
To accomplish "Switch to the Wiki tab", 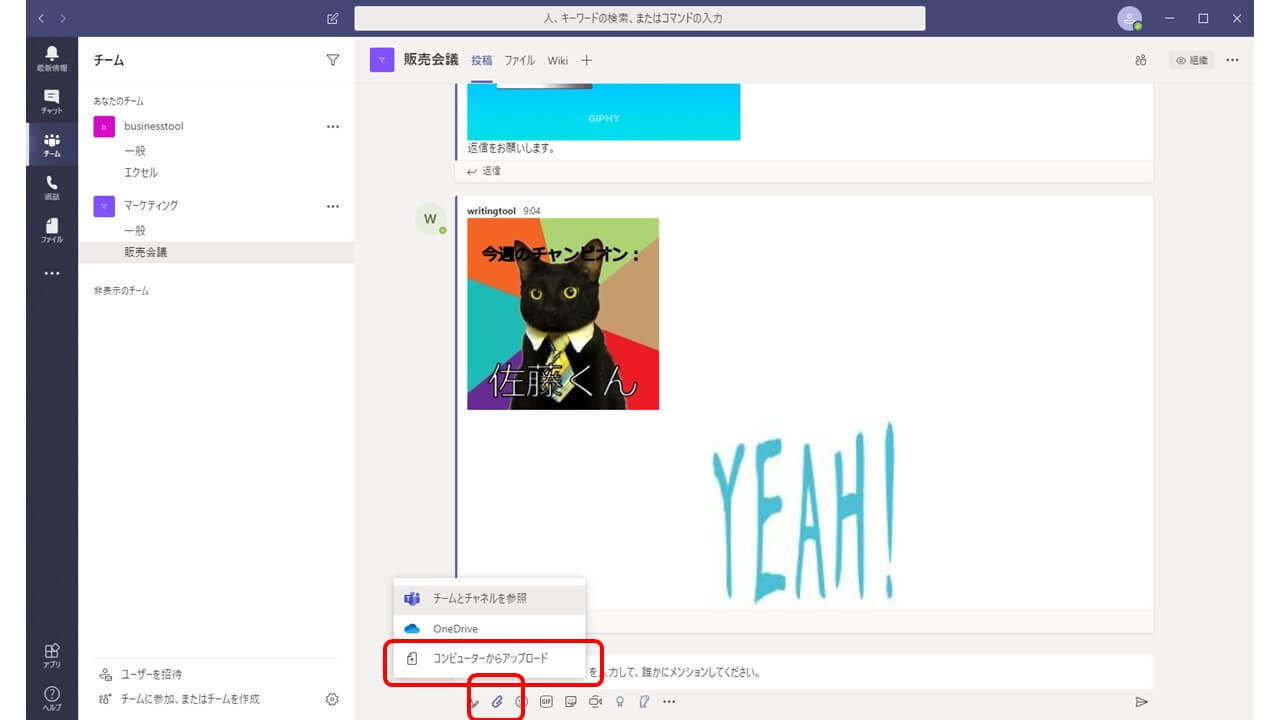I will click(x=557, y=60).
